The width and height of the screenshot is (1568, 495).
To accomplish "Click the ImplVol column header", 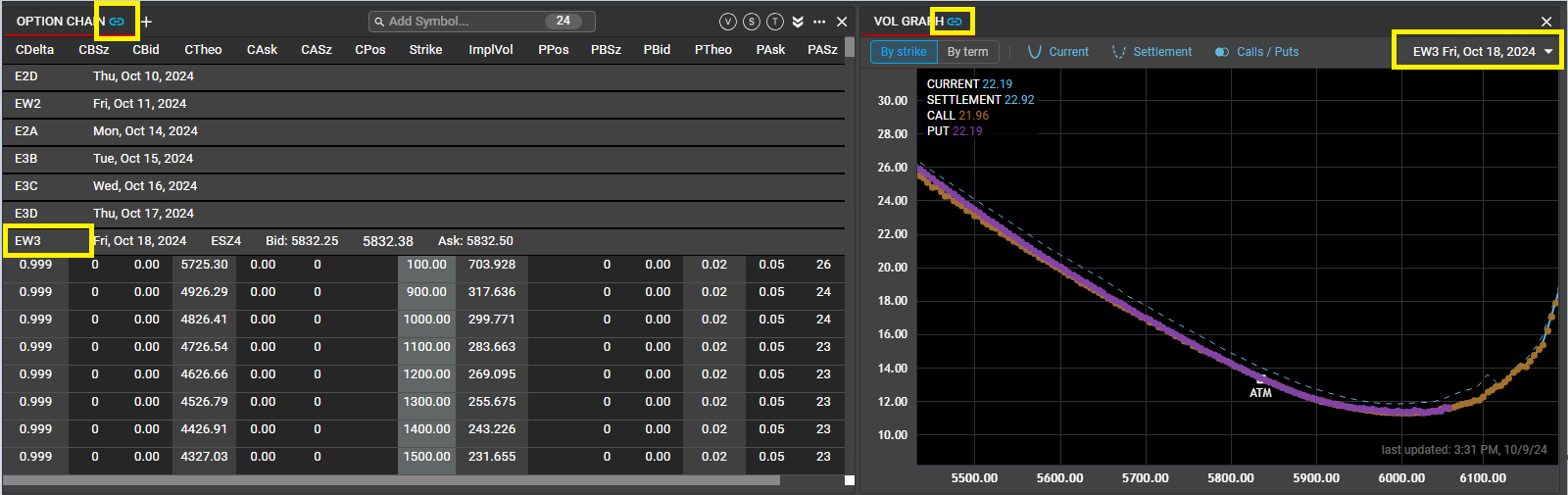I will 490,50.
